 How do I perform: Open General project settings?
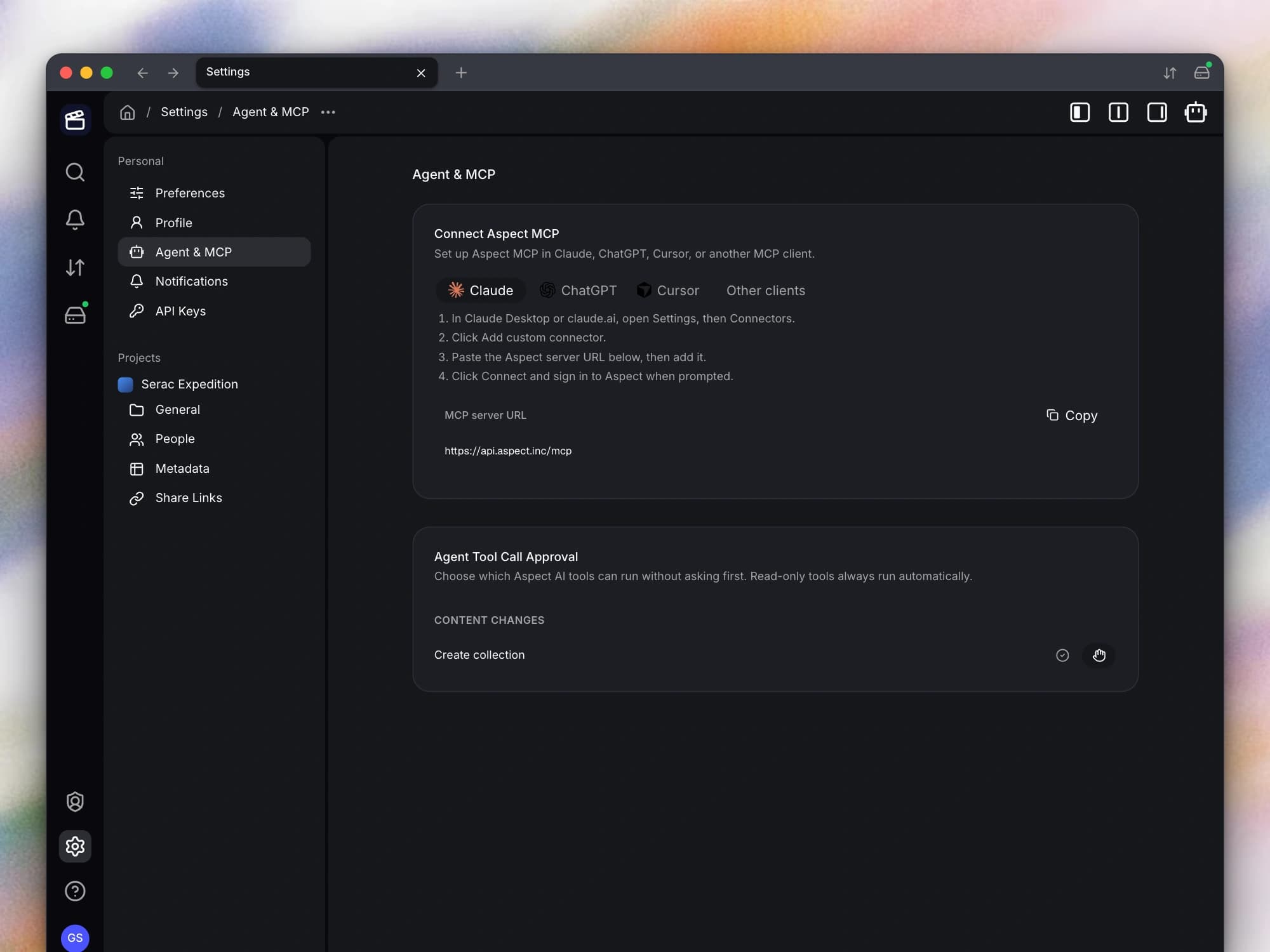(x=214, y=409)
